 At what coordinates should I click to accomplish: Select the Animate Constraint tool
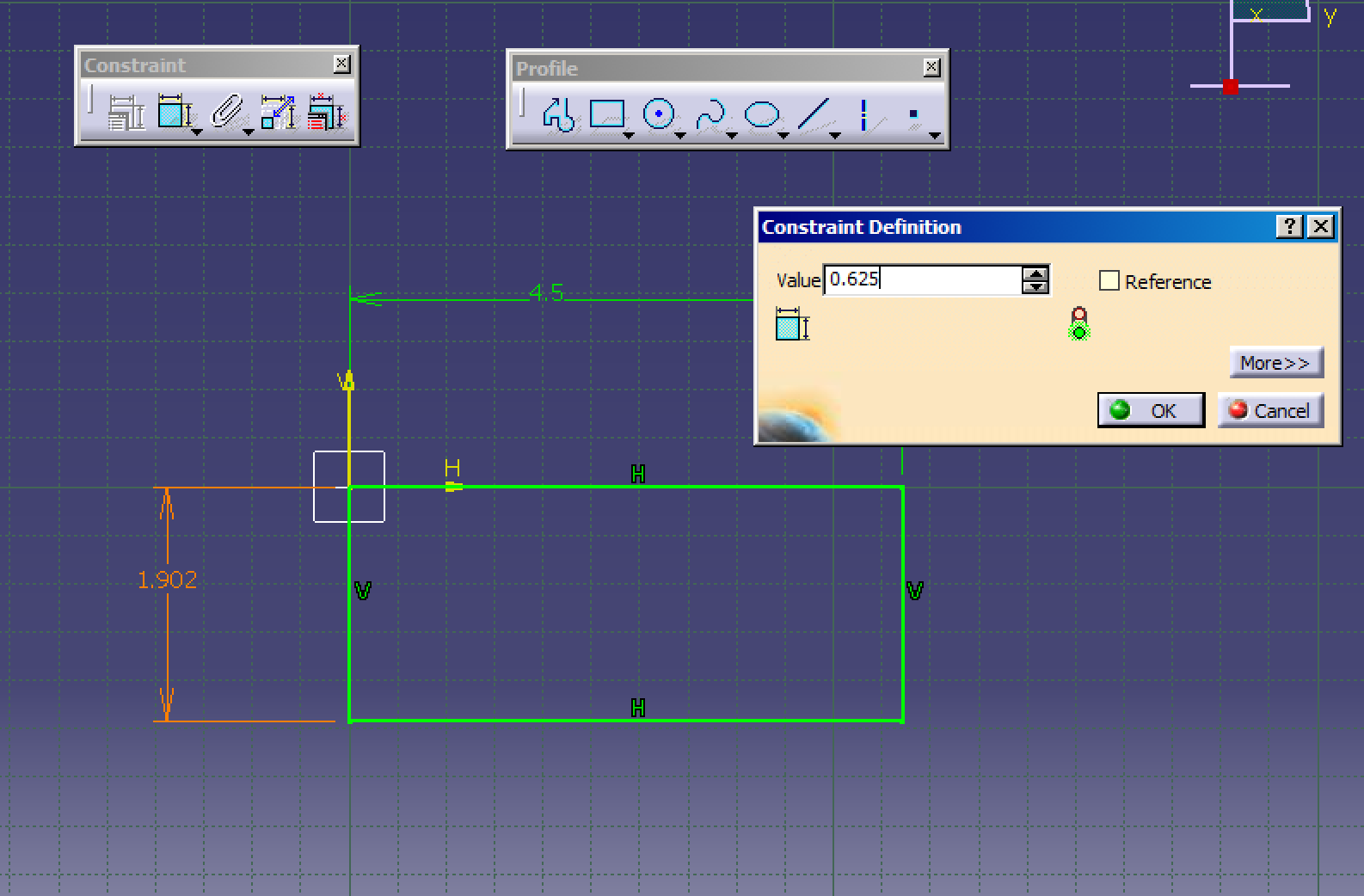278,113
